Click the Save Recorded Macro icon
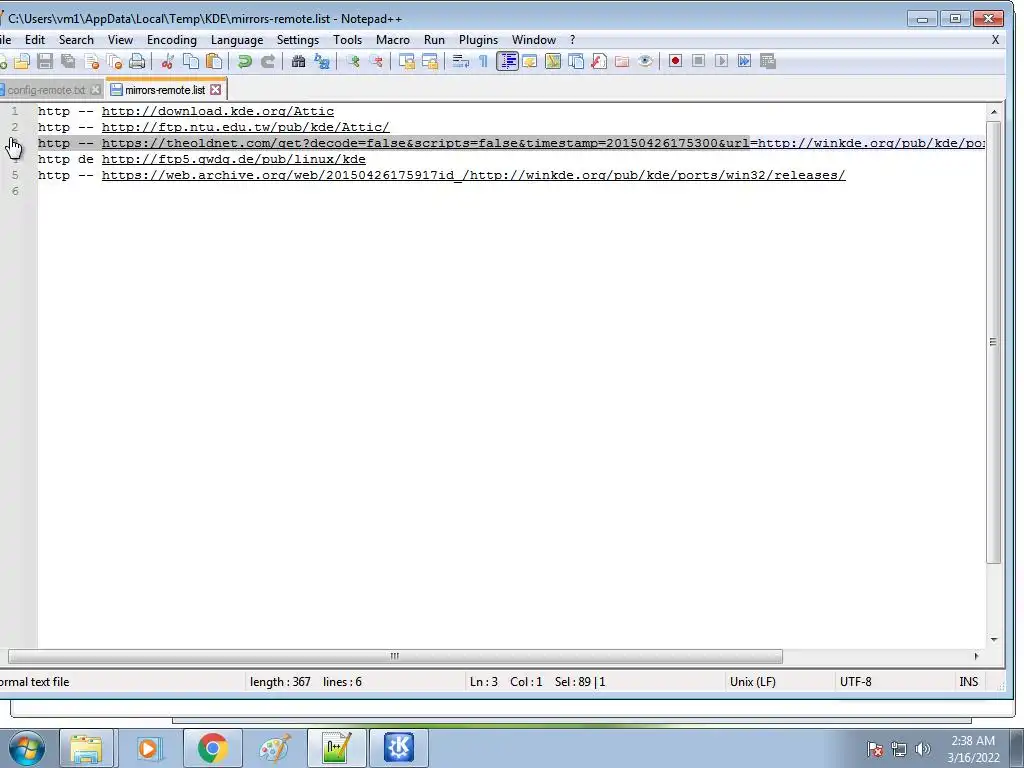Screen dimensions: 1024x768 click(x=767, y=61)
